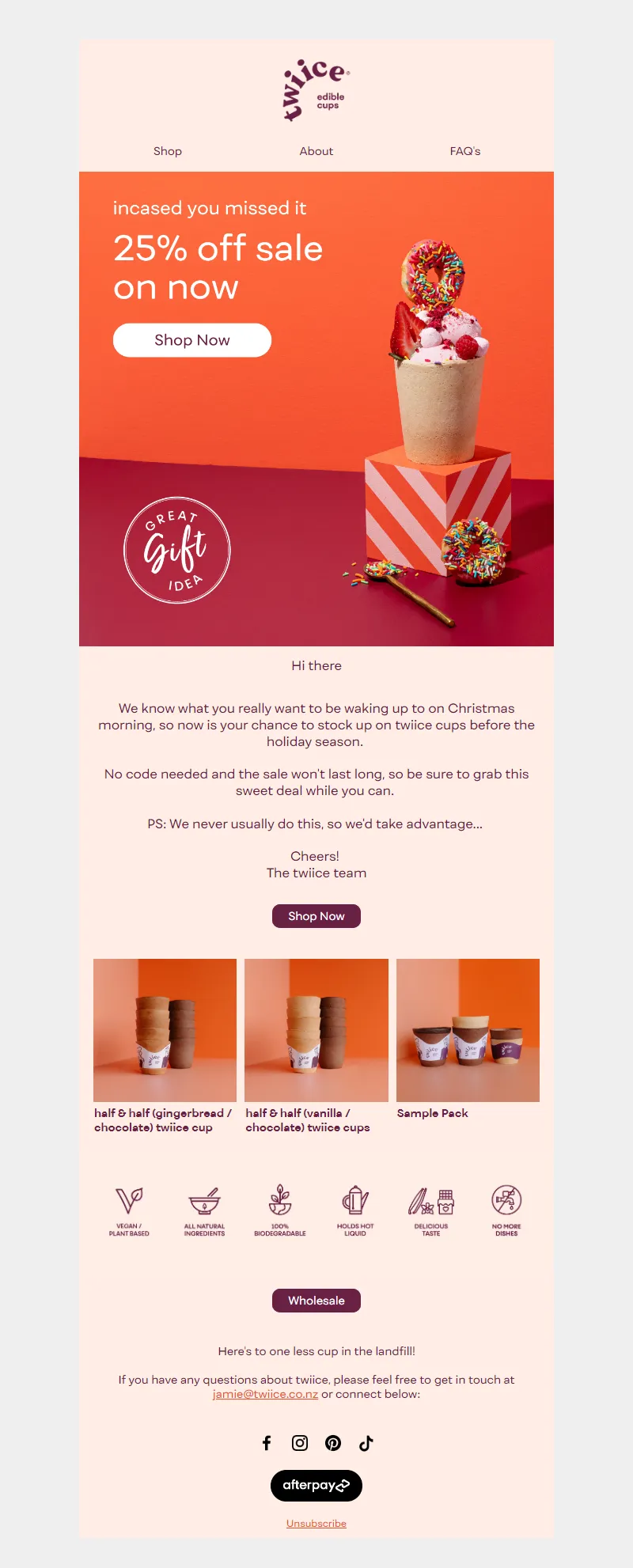Image resolution: width=633 pixels, height=1568 pixels.
Task: Click the No More Dishes icon
Action: pyautogui.click(x=506, y=1200)
